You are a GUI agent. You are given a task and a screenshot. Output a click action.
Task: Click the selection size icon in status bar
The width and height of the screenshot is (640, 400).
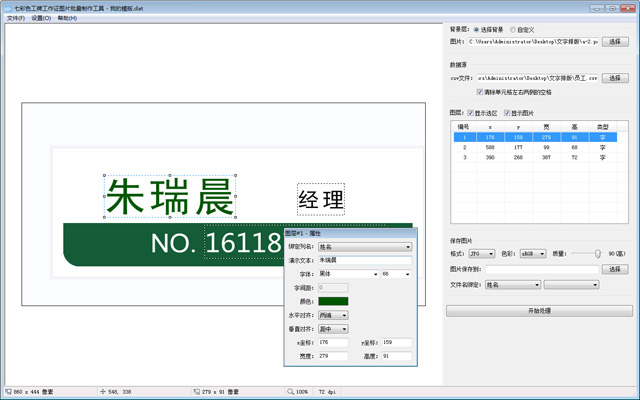coord(196,391)
